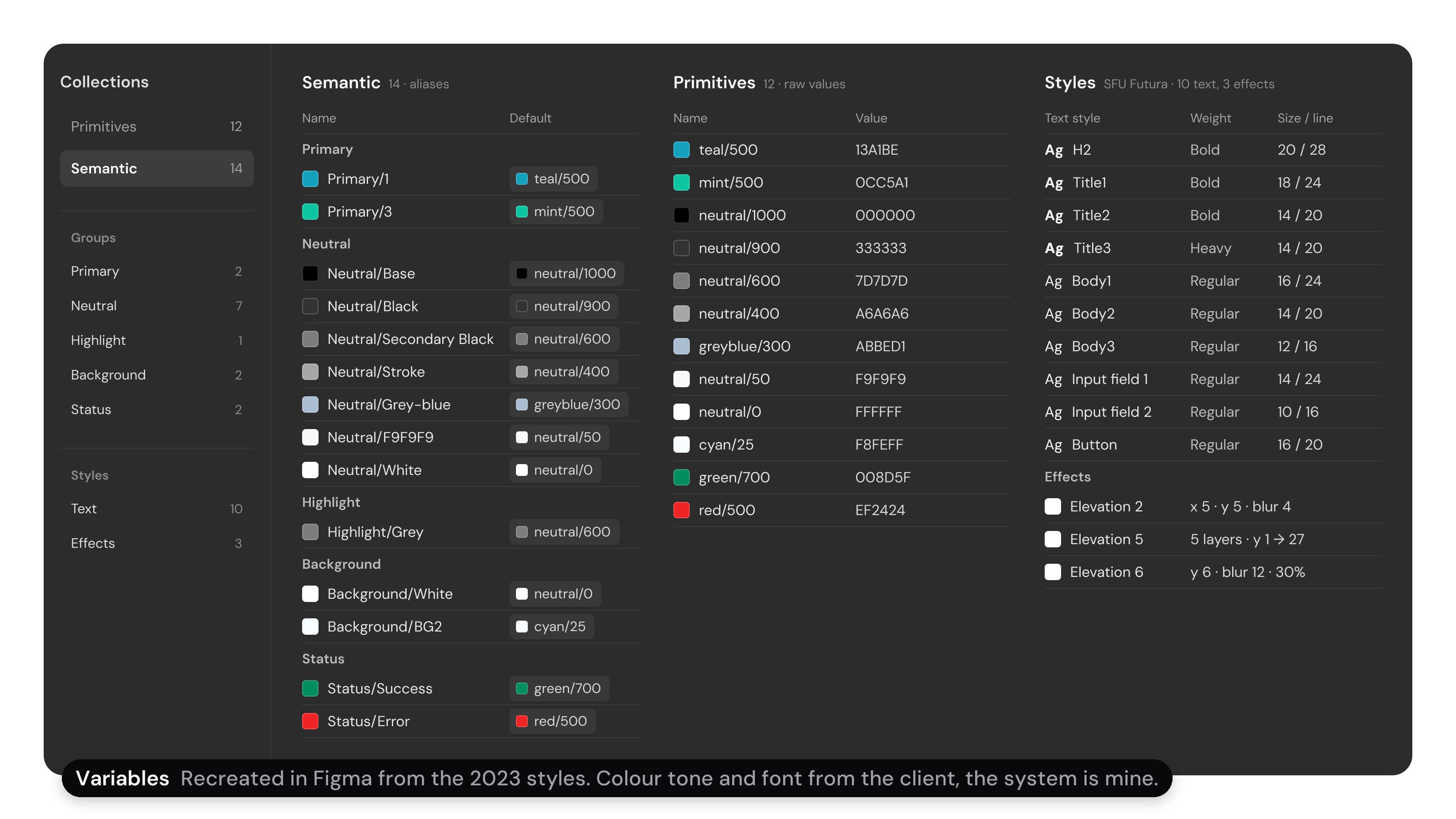Click the Ag preview for Button style
Screen dimensions: 1456x819
[x=1054, y=445]
